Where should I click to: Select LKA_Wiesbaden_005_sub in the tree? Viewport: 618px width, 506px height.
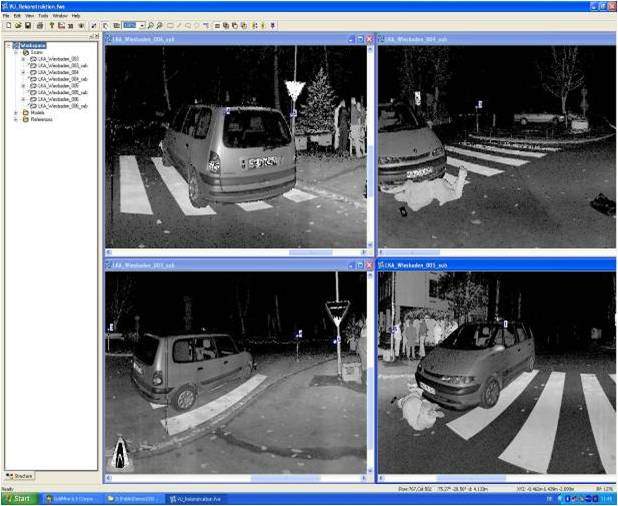pyautogui.click(x=63, y=92)
